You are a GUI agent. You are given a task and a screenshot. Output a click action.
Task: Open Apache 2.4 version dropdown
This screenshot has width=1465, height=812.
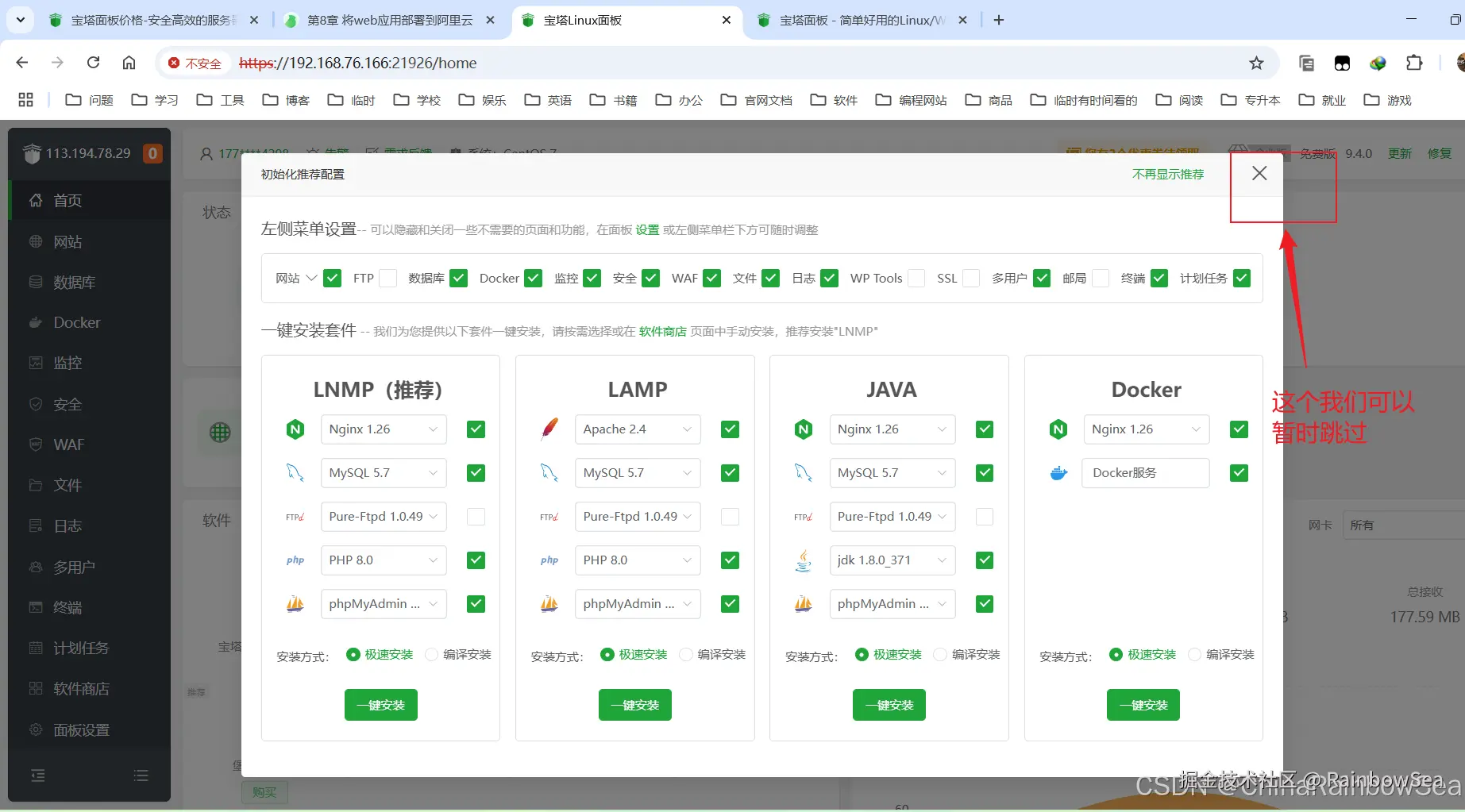pyautogui.click(x=638, y=429)
